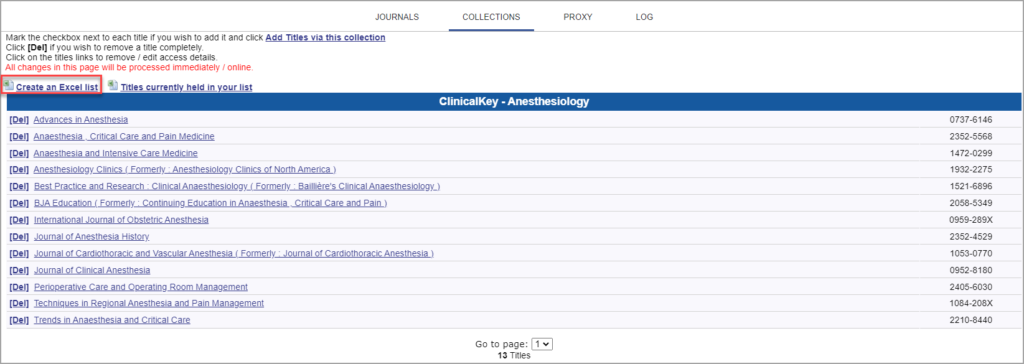Click ISSN 1521-6896

pos(971,186)
